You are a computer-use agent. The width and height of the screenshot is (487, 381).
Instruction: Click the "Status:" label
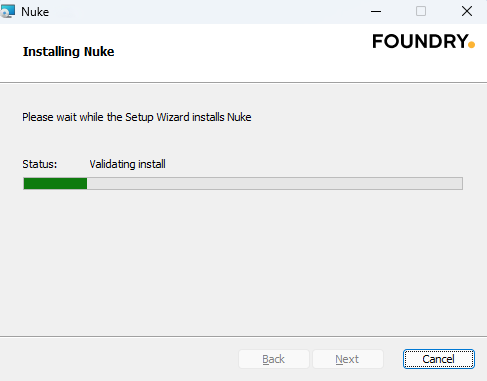40,164
